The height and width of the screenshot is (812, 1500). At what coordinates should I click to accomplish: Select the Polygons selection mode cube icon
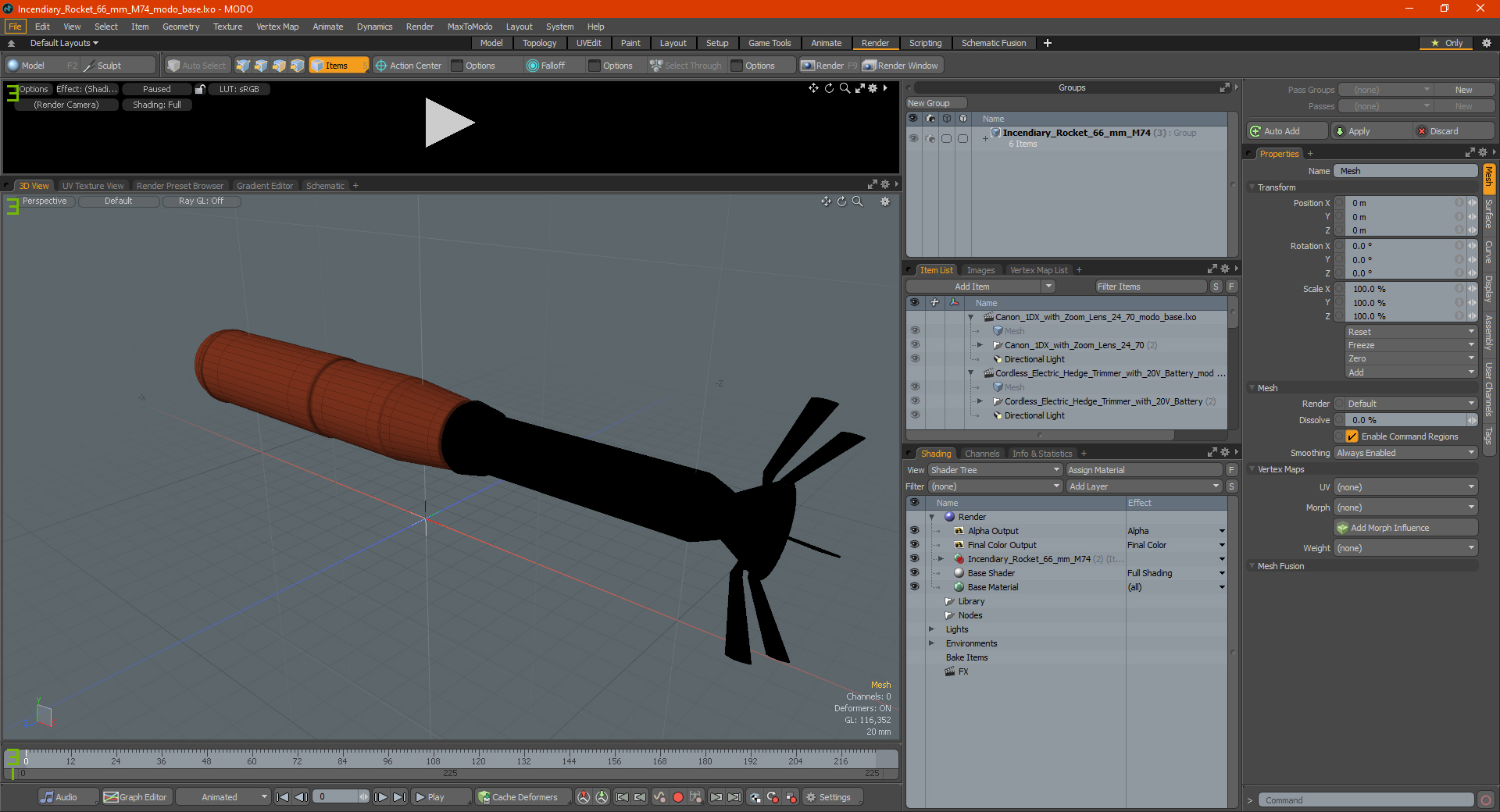(x=279, y=66)
